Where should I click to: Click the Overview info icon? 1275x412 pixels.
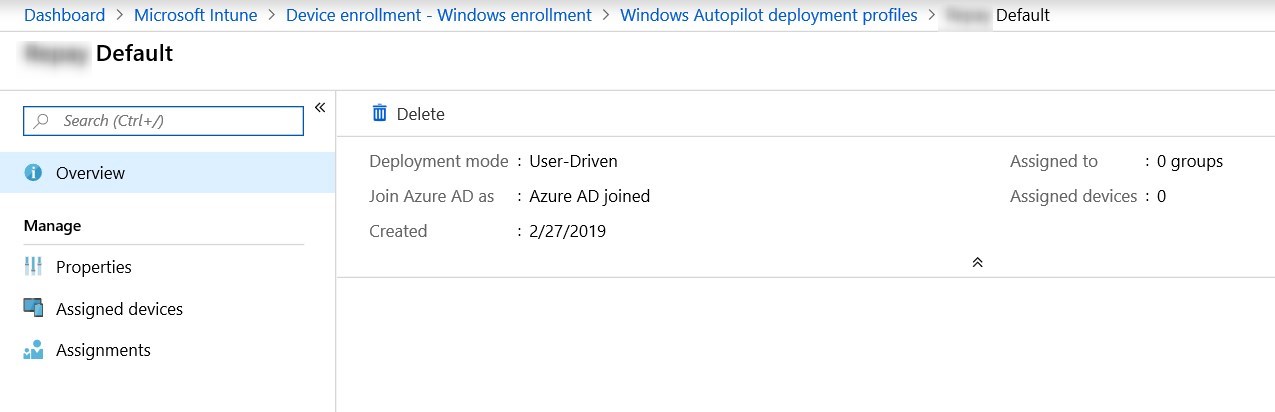(x=33, y=172)
